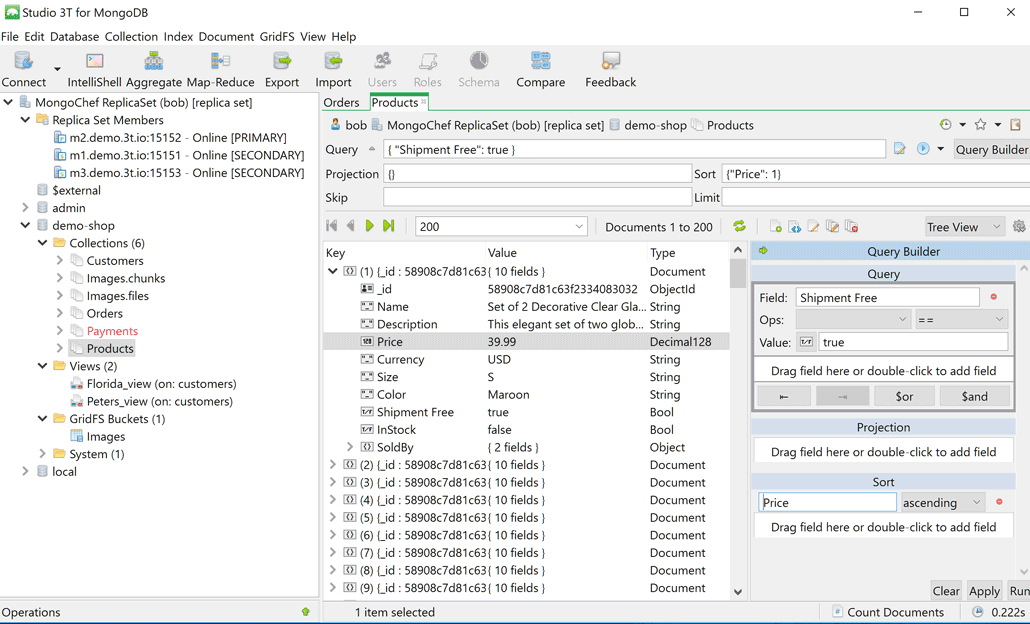Collapse the Views (2) folder
Screen dimensions: 1030x624
[42, 366]
